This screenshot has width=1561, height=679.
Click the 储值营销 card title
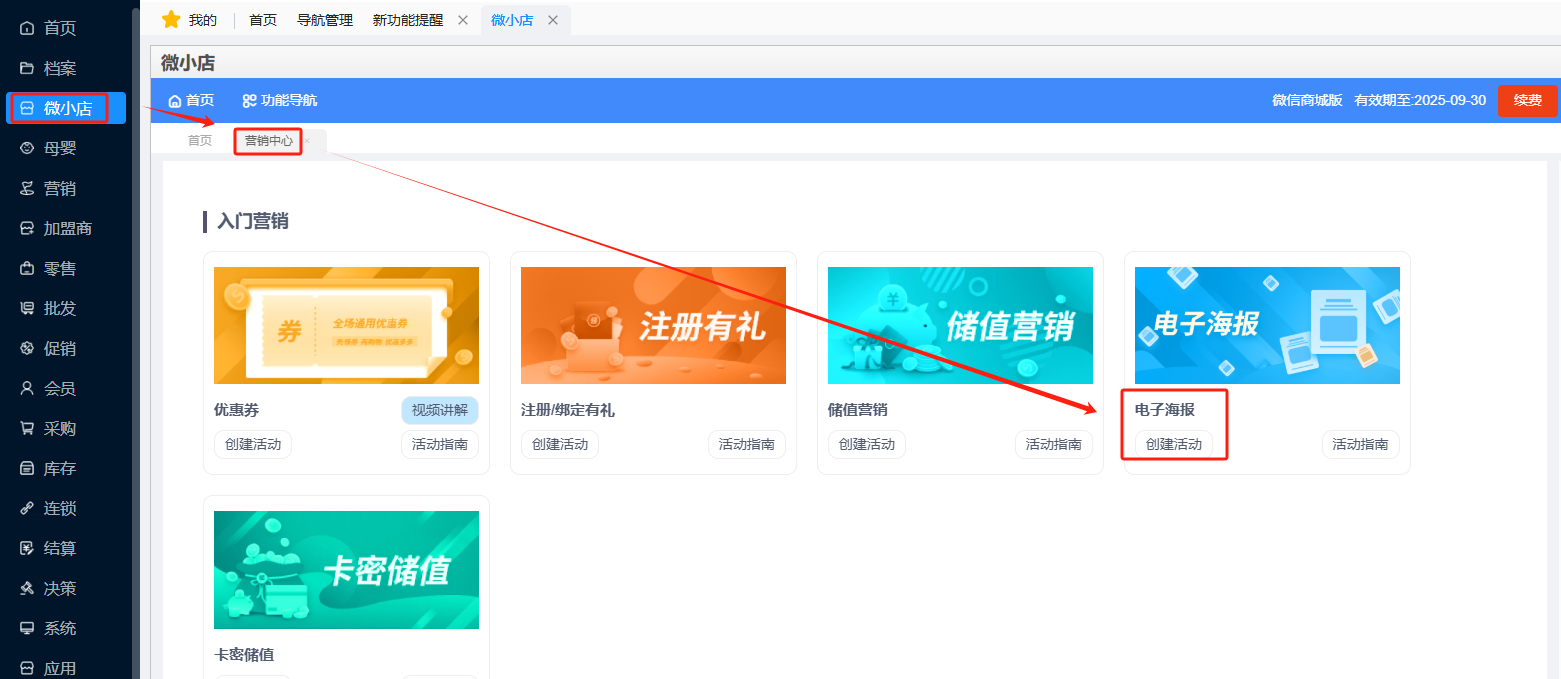[858, 410]
